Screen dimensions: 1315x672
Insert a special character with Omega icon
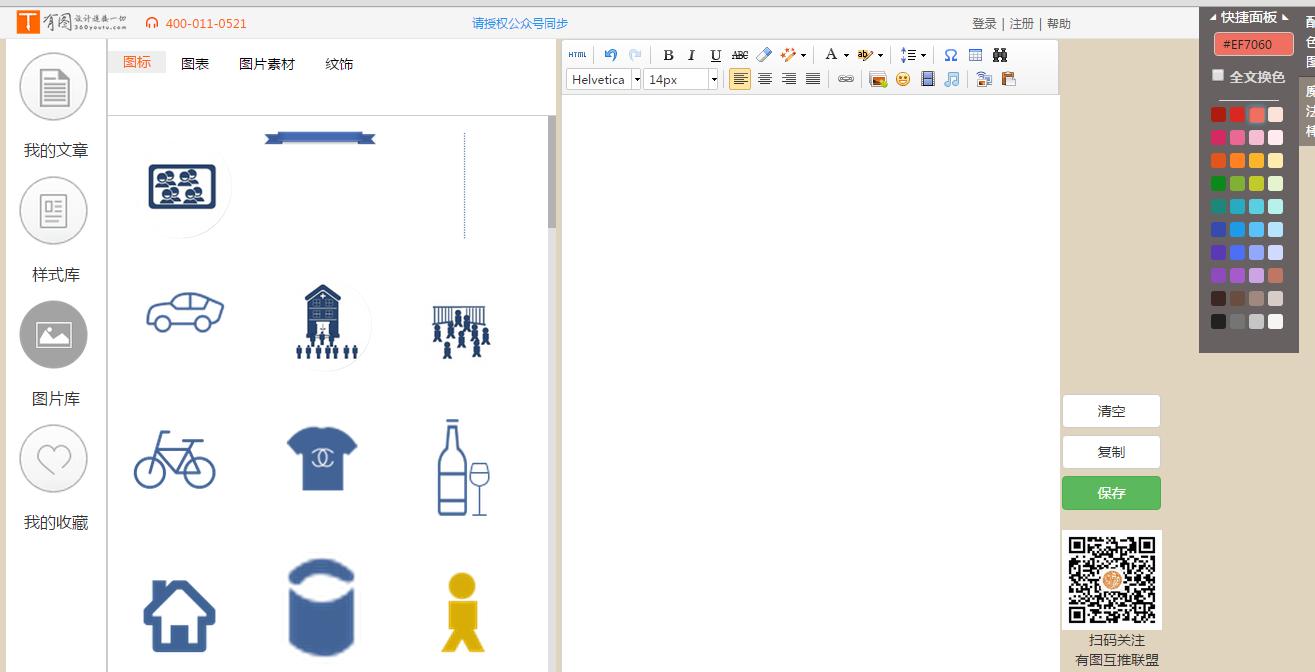(x=951, y=55)
